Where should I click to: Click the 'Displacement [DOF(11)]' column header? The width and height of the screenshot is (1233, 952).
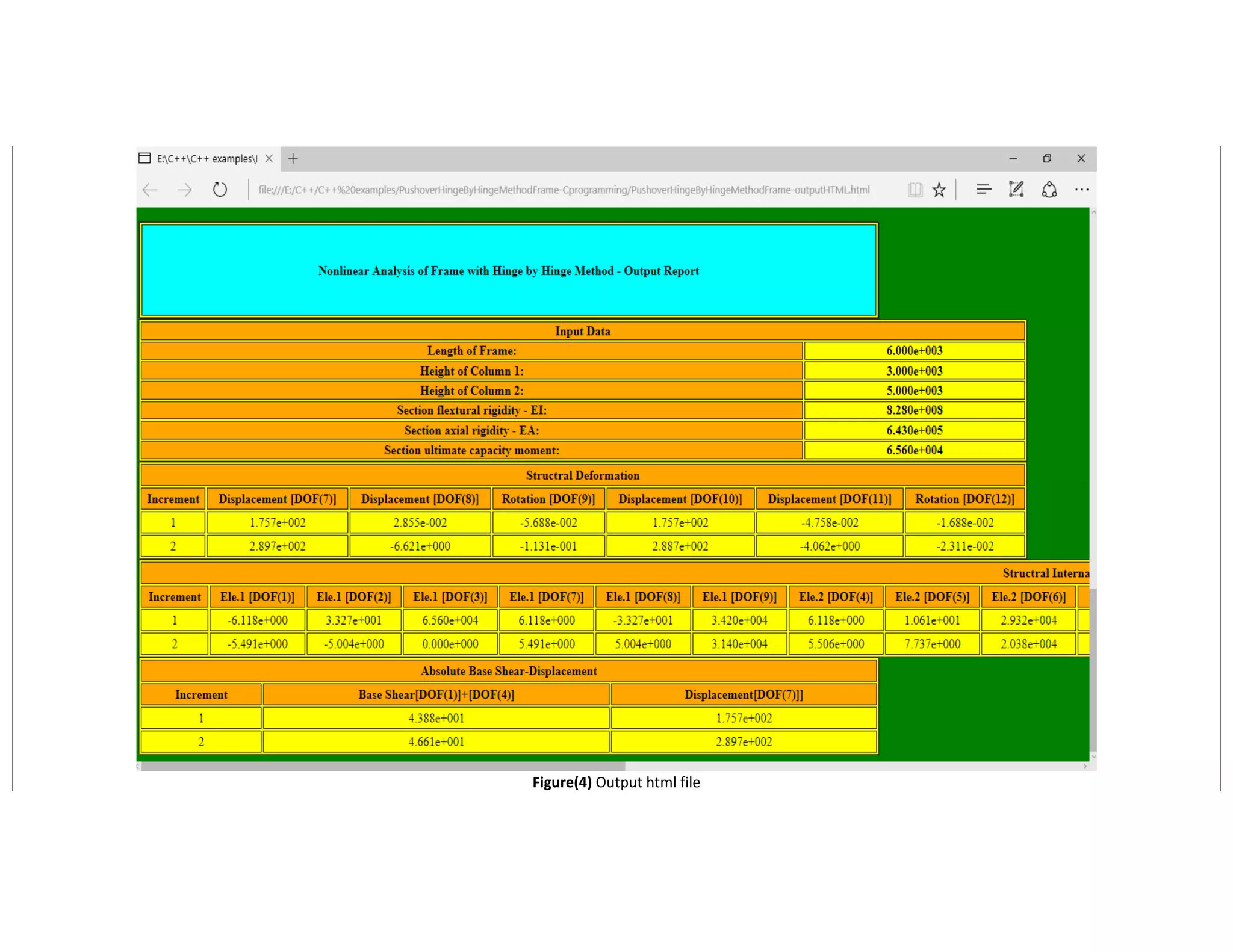coord(830,499)
